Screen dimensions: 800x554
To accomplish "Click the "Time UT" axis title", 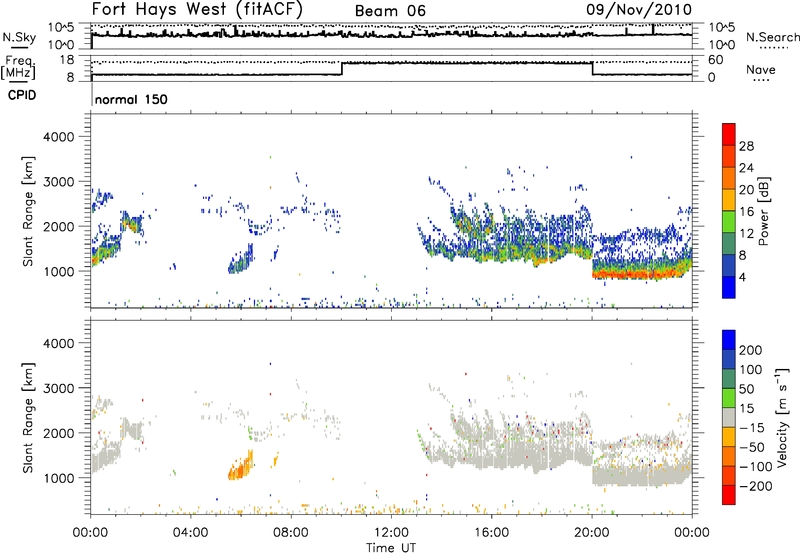I will tap(391, 548).
